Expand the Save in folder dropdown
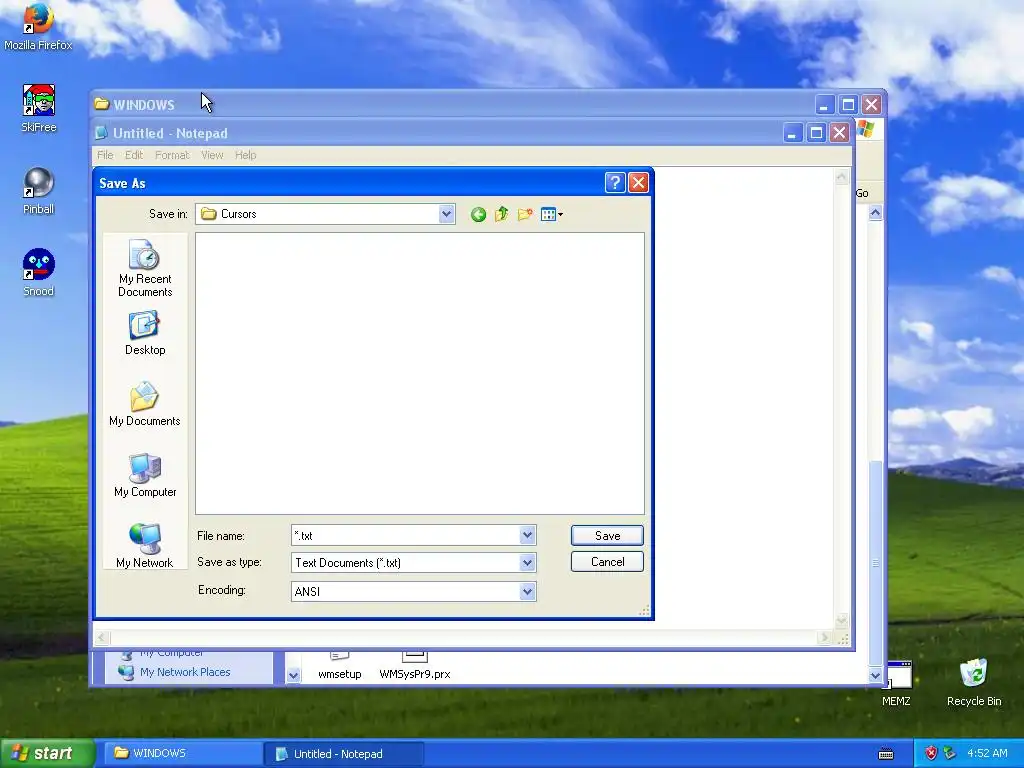The image size is (1024, 768). pos(447,214)
